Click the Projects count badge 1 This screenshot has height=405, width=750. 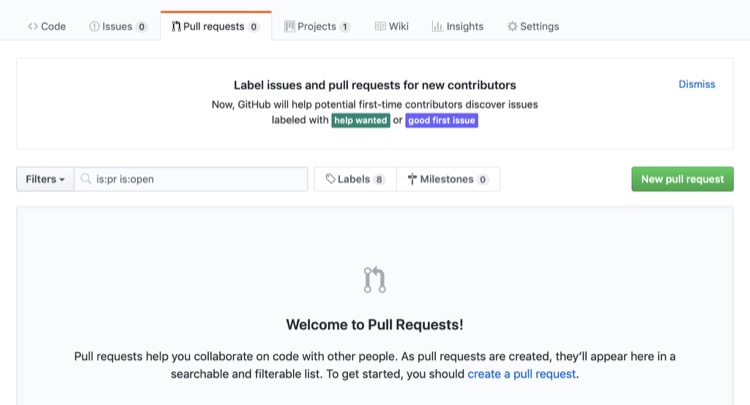[x=344, y=27]
